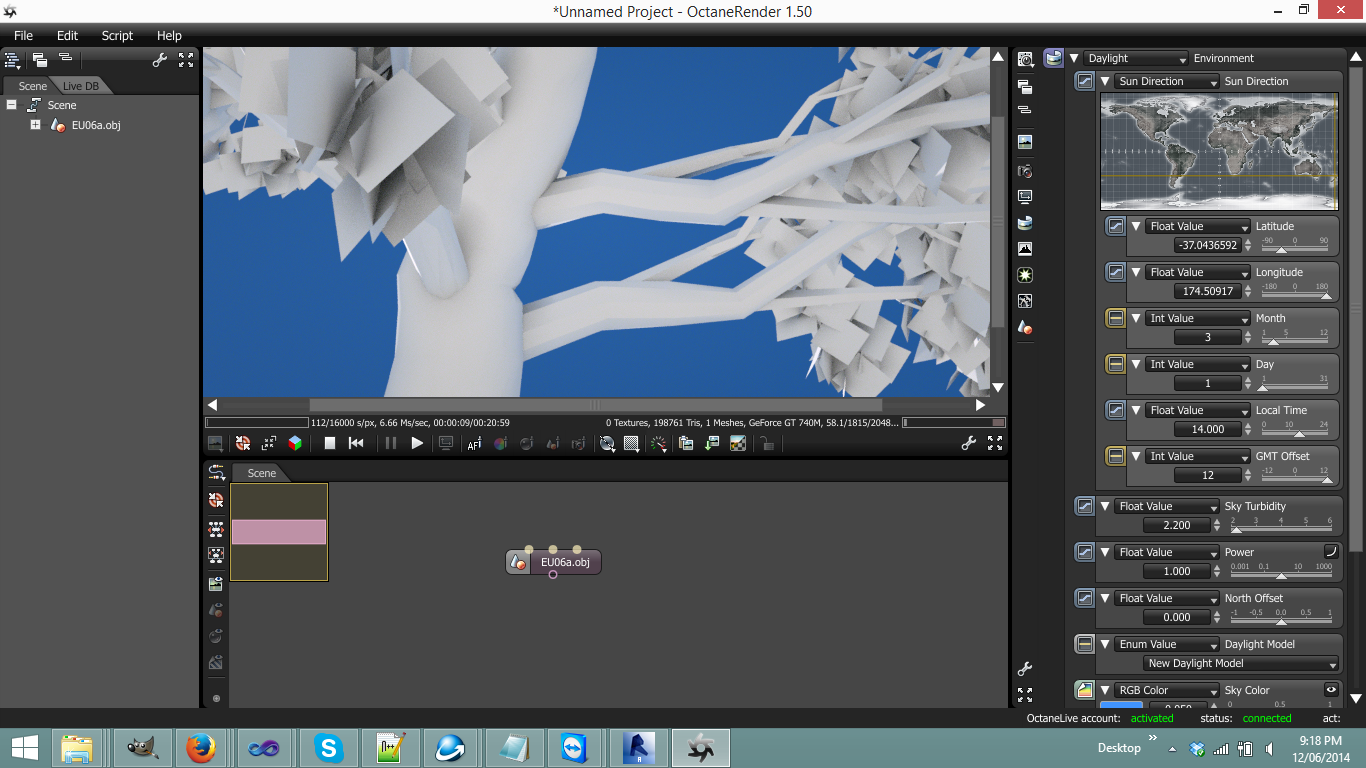Click the auto-arrange nodes icon in graph editor

[216, 529]
